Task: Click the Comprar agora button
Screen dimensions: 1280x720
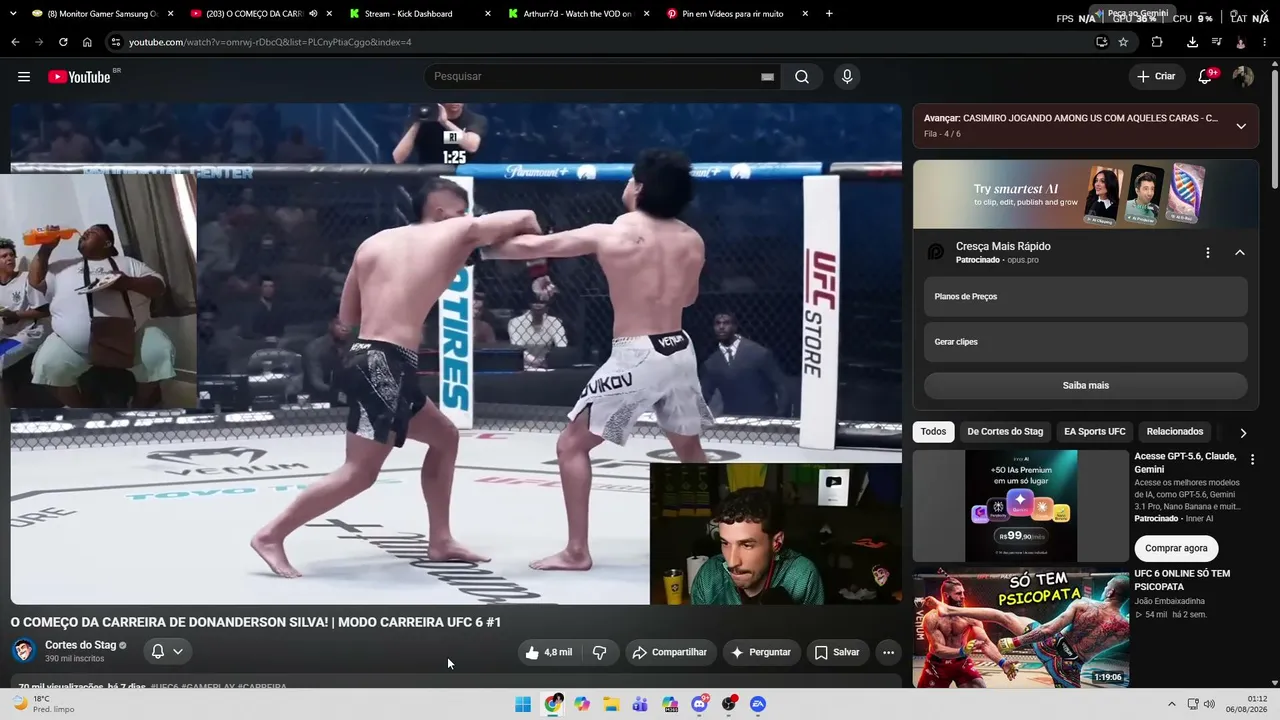Action: pos(1176,548)
